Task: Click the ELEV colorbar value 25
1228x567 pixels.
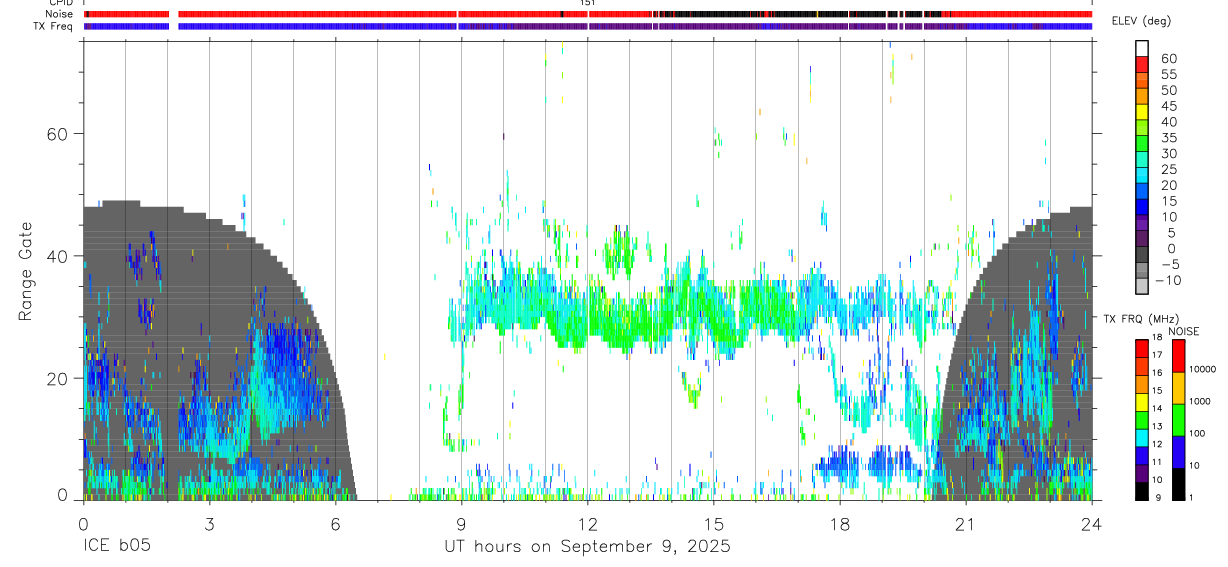Action: (x=1169, y=170)
